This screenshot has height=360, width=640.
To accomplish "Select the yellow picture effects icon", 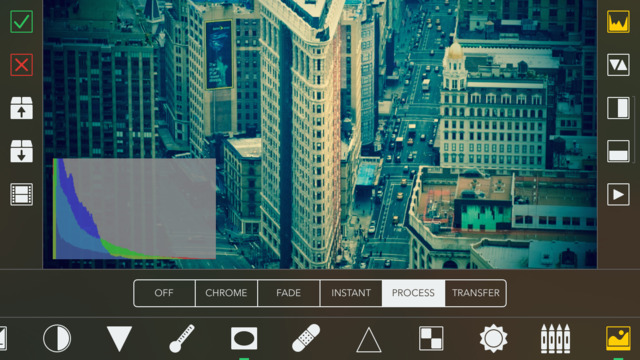I will click(618, 338).
